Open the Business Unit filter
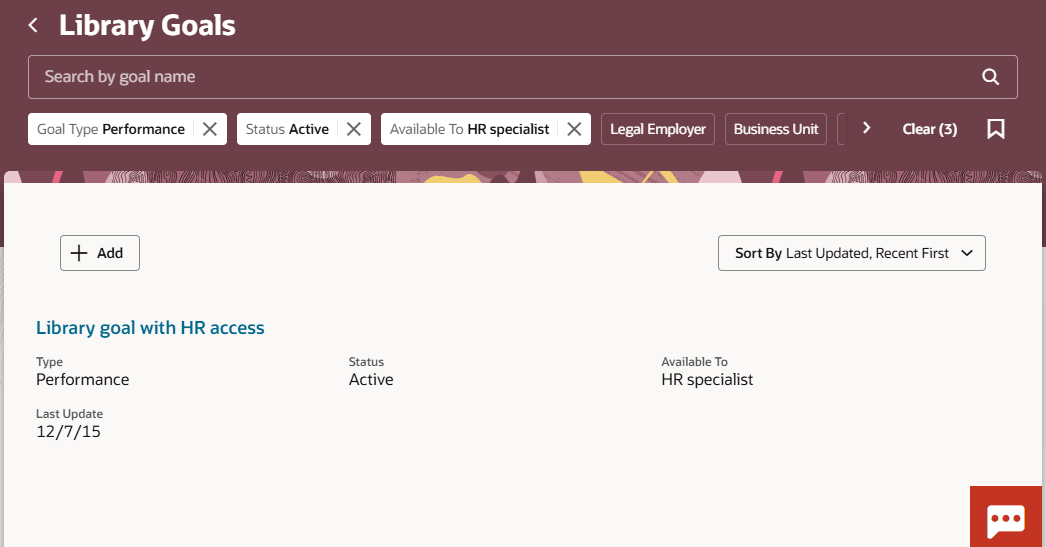This screenshot has width=1046, height=547. (x=776, y=129)
